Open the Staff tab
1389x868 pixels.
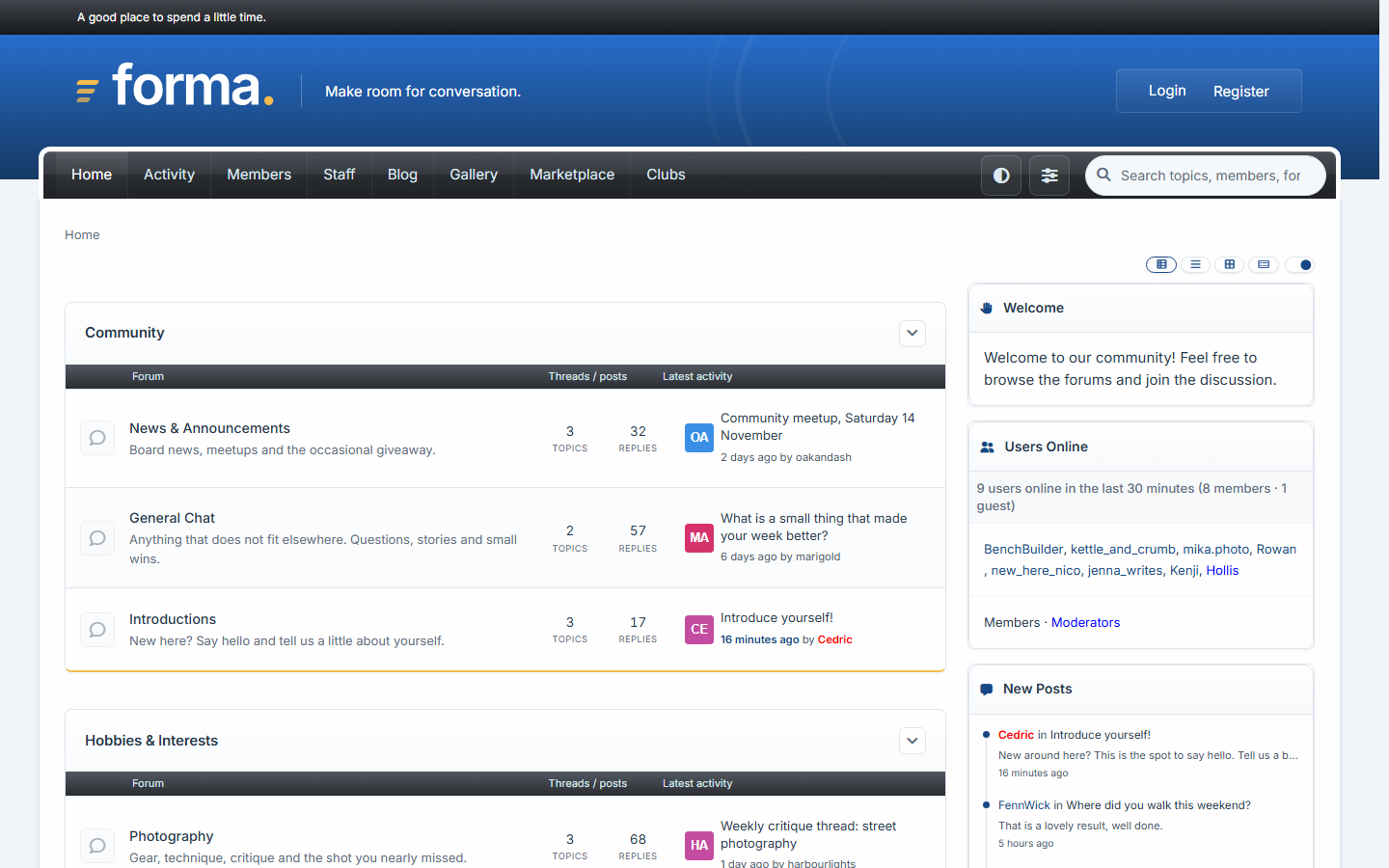click(339, 175)
